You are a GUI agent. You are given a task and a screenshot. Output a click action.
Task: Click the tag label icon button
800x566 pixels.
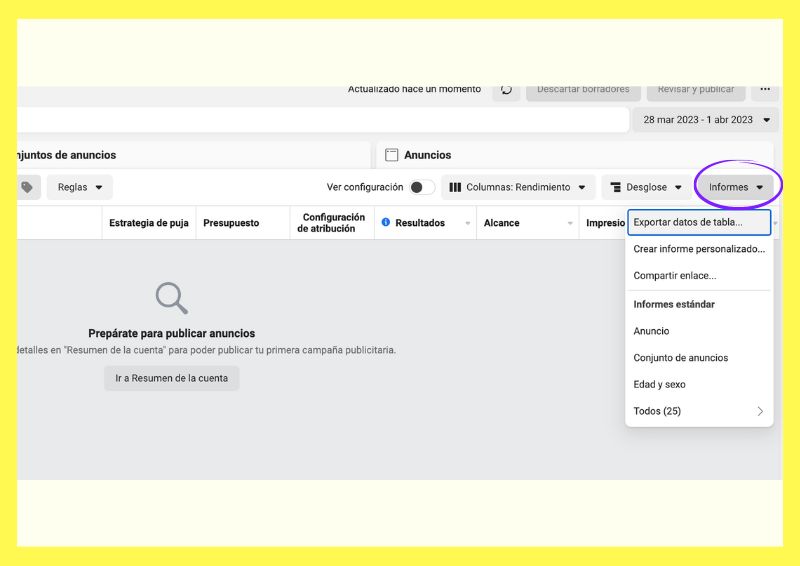click(x=27, y=187)
